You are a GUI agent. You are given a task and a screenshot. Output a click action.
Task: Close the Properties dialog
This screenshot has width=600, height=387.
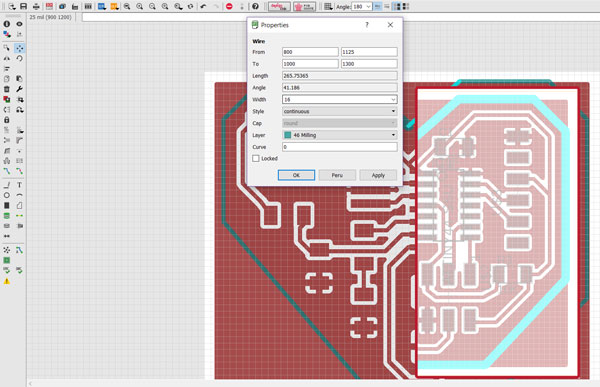(x=390, y=25)
